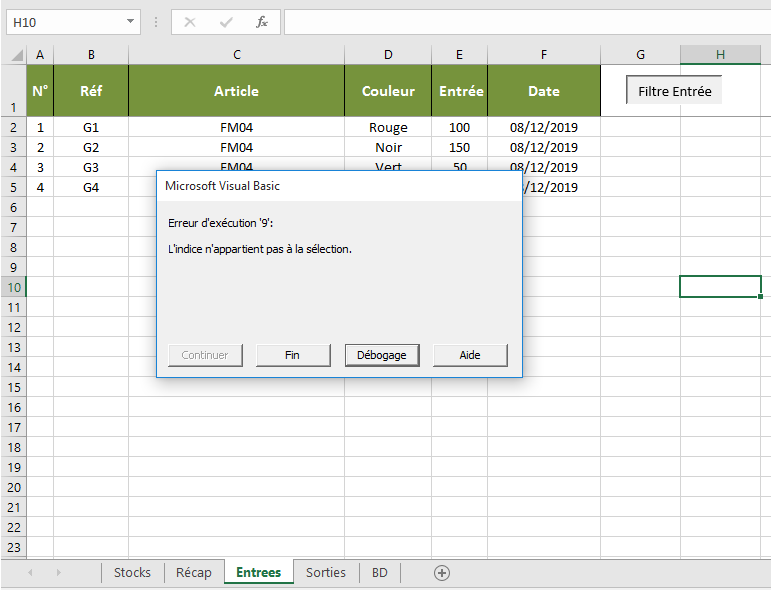This screenshot has height=590, width=771.
Task: Open Aide for the runtime error
Action: (470, 355)
